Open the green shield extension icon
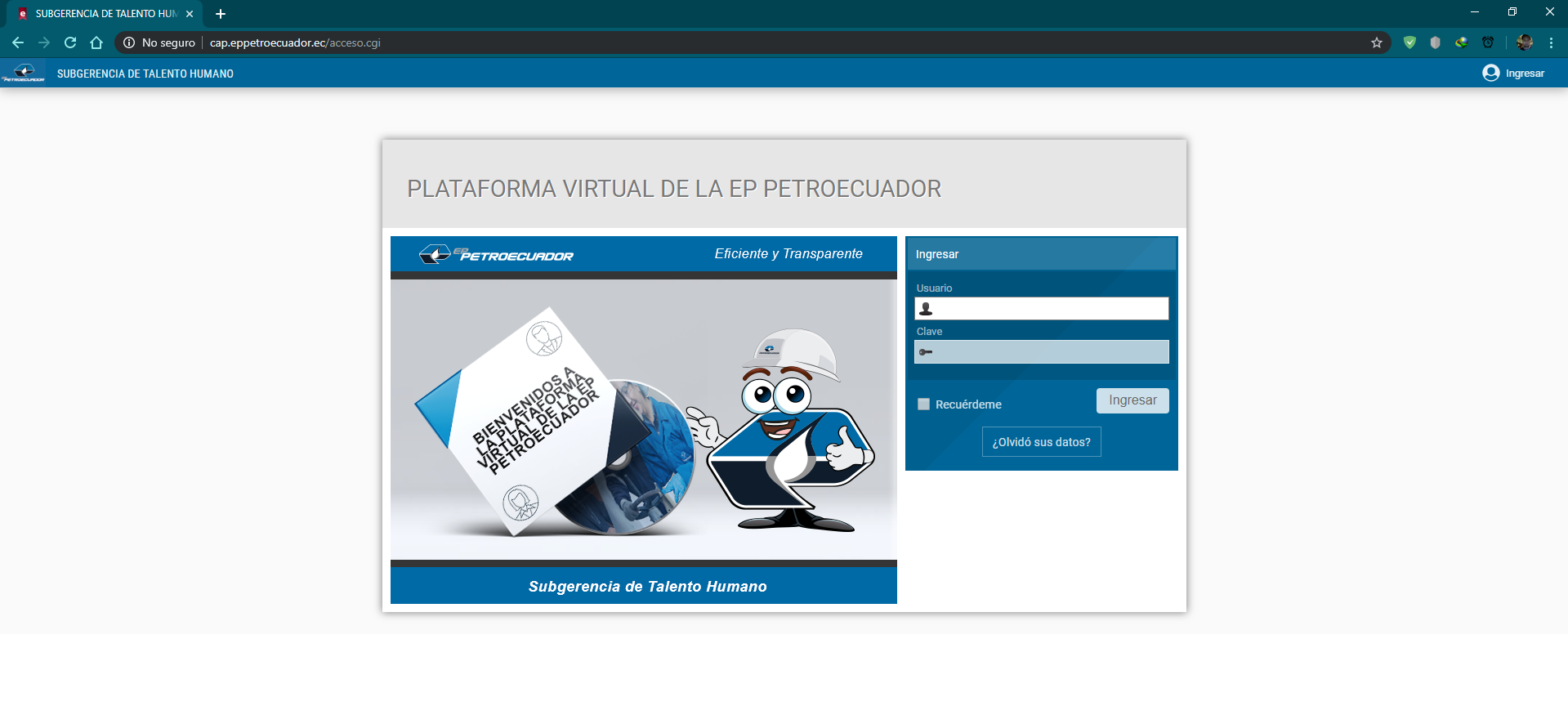 pyautogui.click(x=1409, y=42)
